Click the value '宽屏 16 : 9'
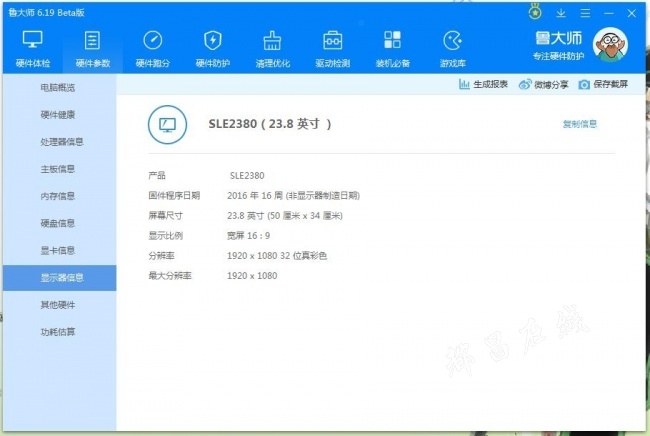This screenshot has height=436, width=650. click(248, 236)
